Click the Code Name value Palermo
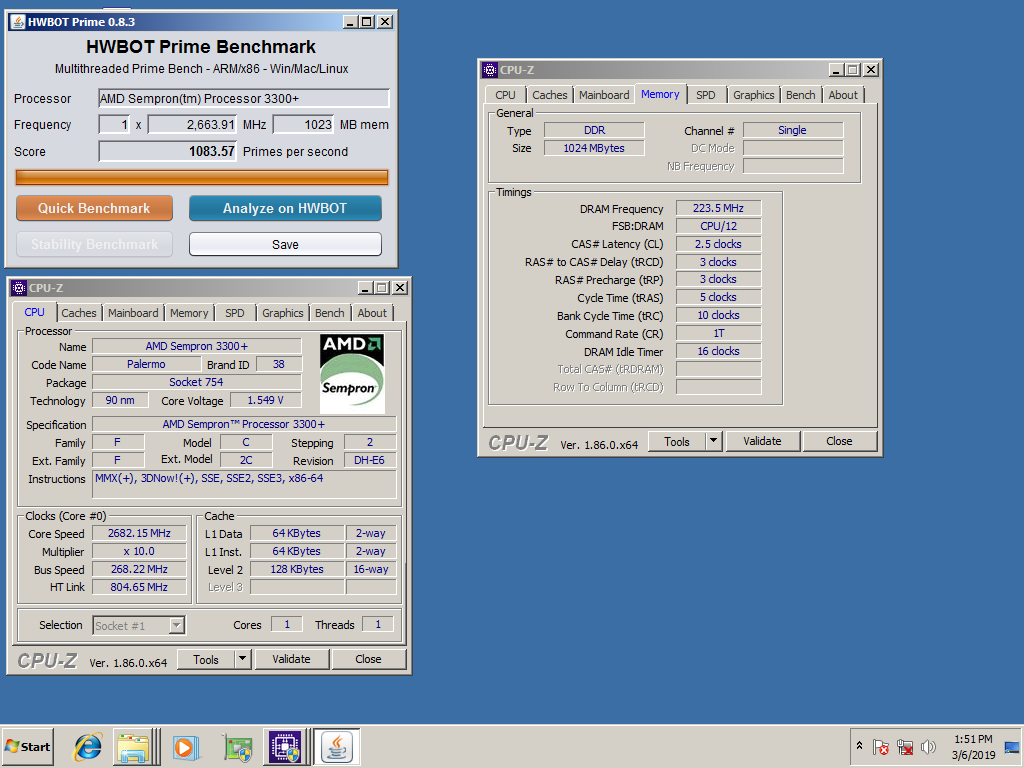The width and height of the screenshot is (1024, 768). coord(146,364)
